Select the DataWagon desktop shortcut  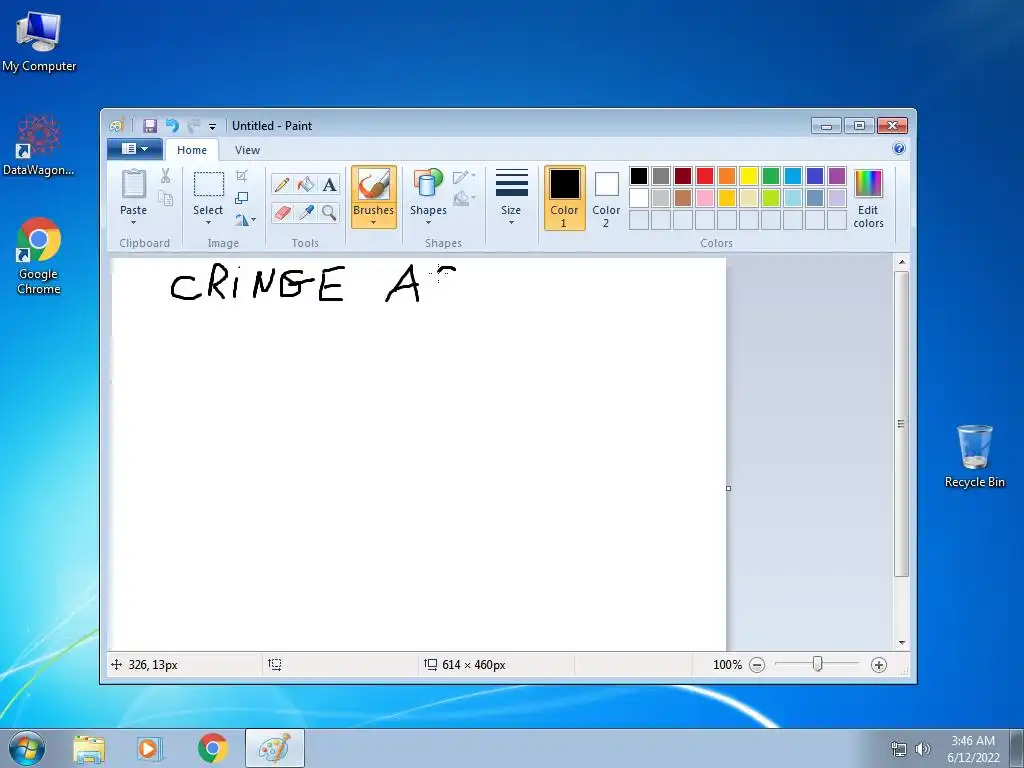(x=39, y=146)
